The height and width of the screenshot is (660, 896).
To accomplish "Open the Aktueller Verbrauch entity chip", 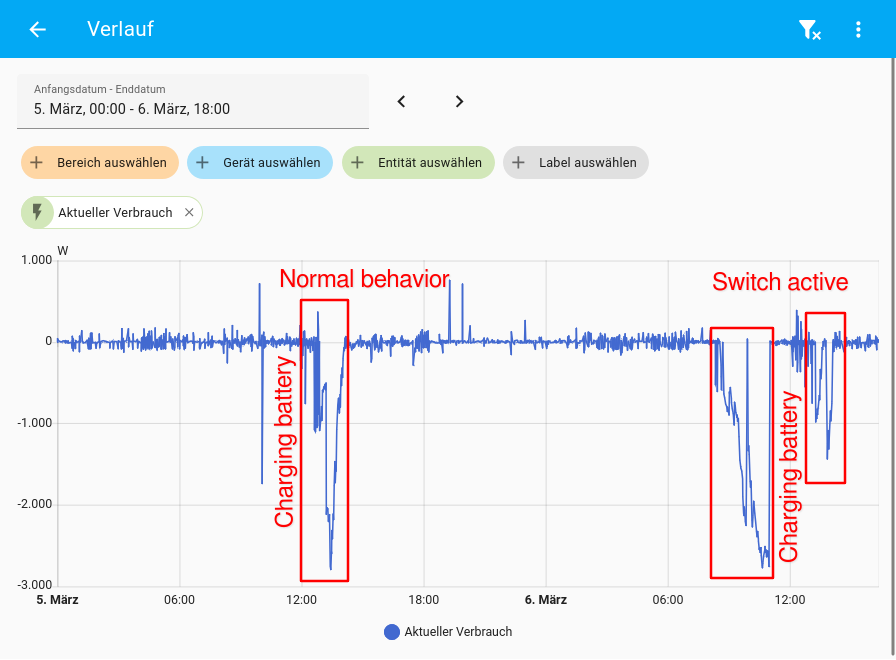I will click(x=112, y=213).
